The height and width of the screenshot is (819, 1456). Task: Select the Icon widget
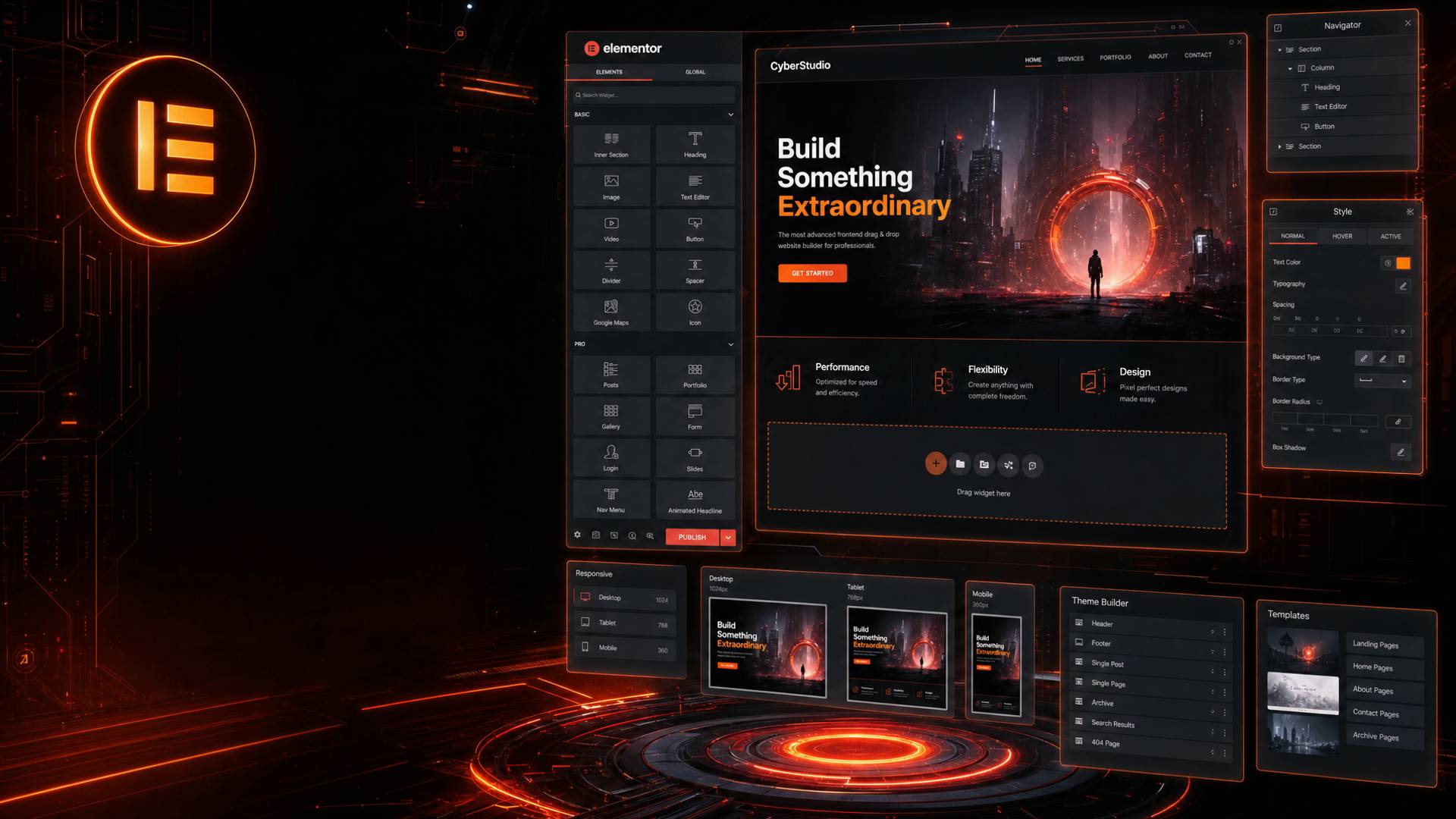pyautogui.click(x=695, y=312)
